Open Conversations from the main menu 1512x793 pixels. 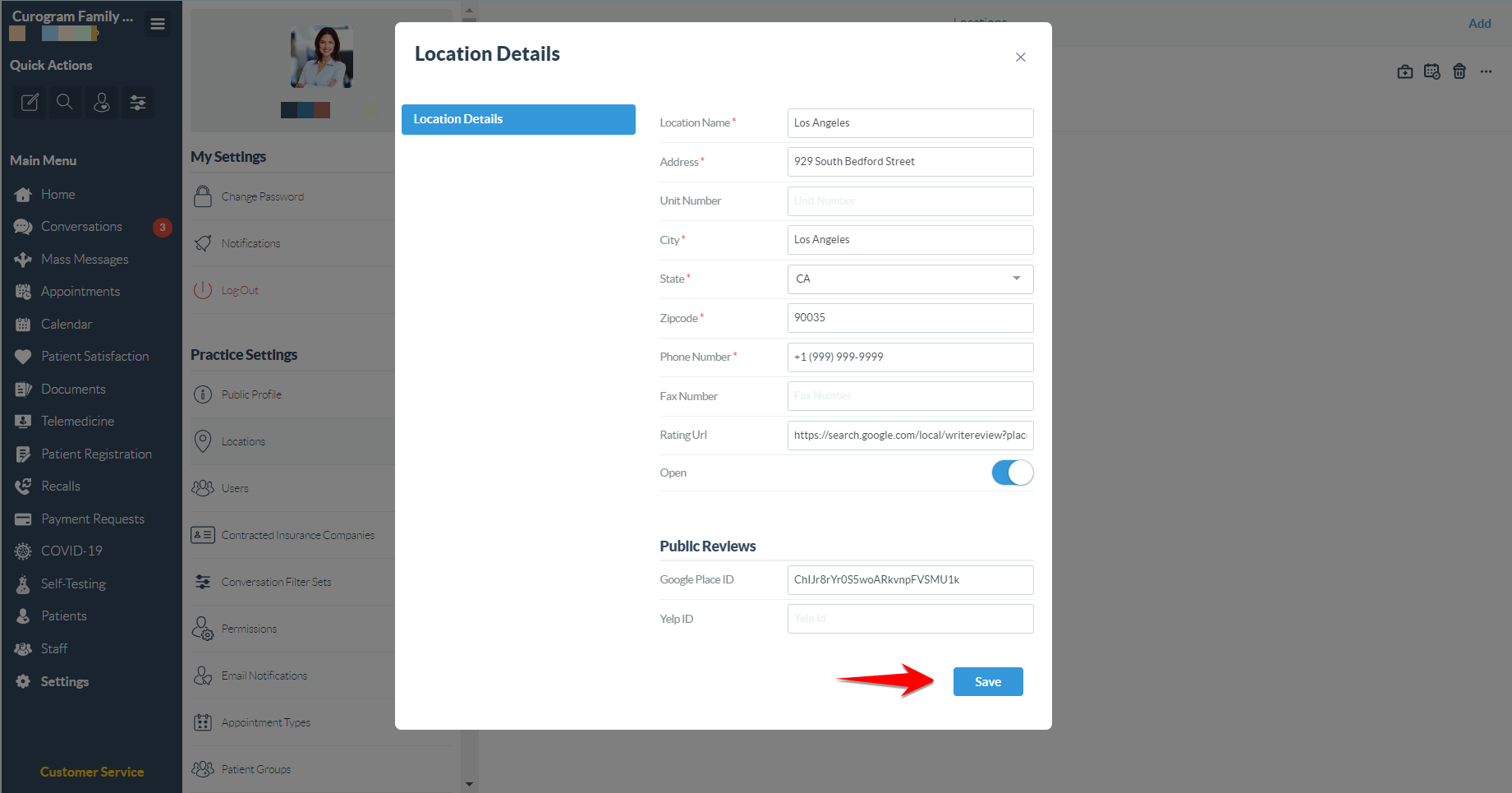point(81,227)
